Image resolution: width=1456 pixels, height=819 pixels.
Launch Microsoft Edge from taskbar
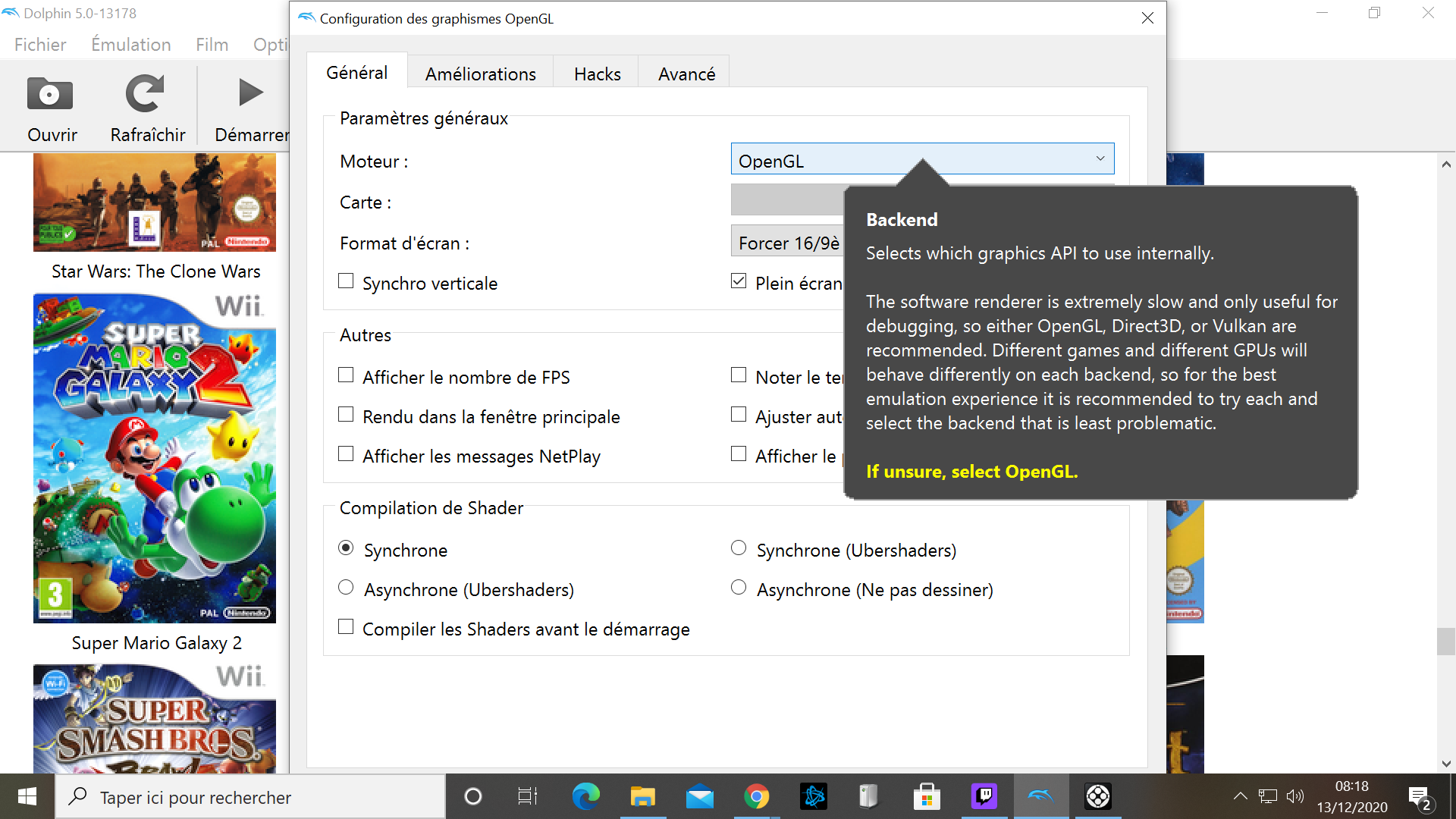[585, 796]
